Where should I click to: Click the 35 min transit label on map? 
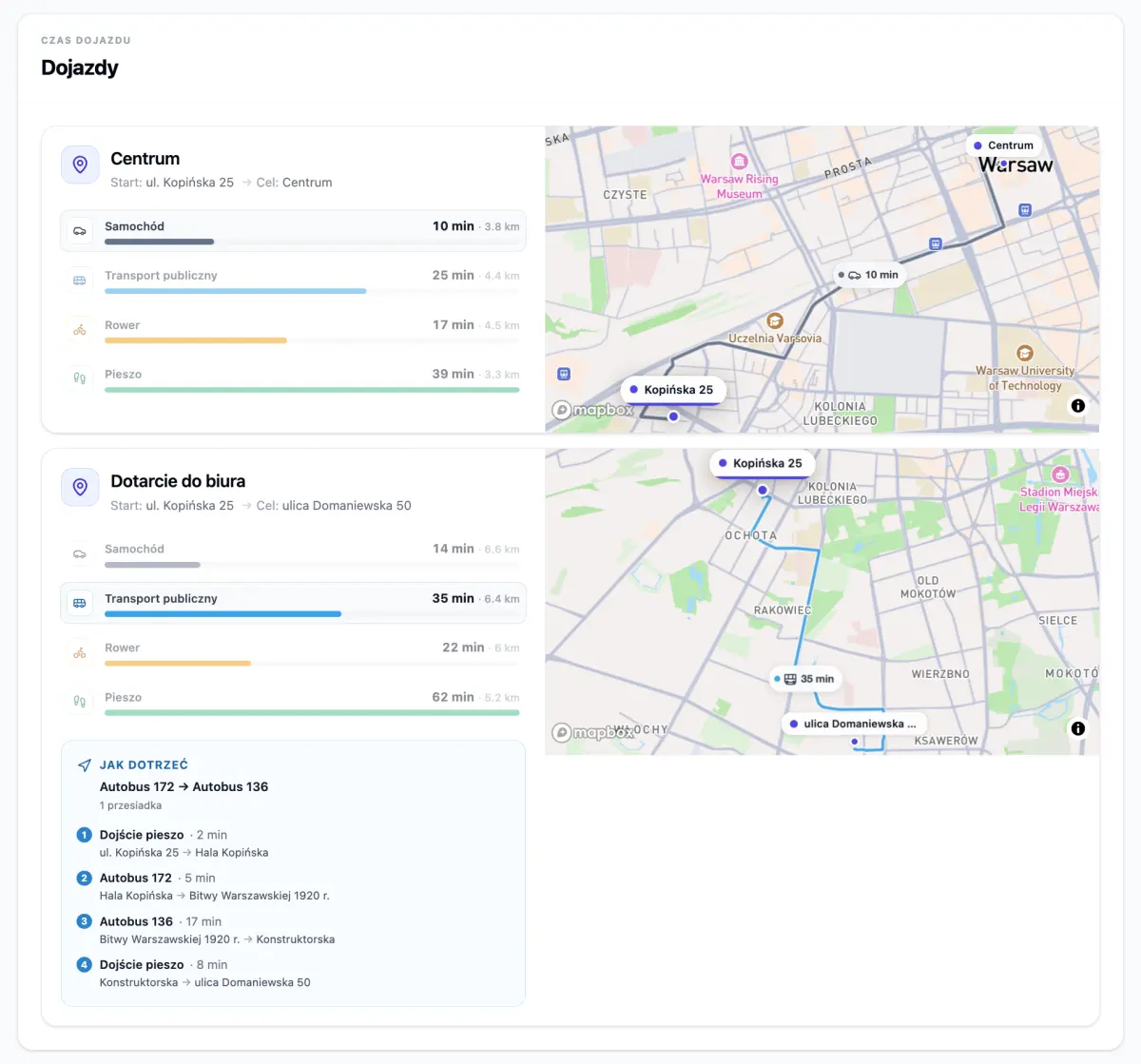pos(805,679)
